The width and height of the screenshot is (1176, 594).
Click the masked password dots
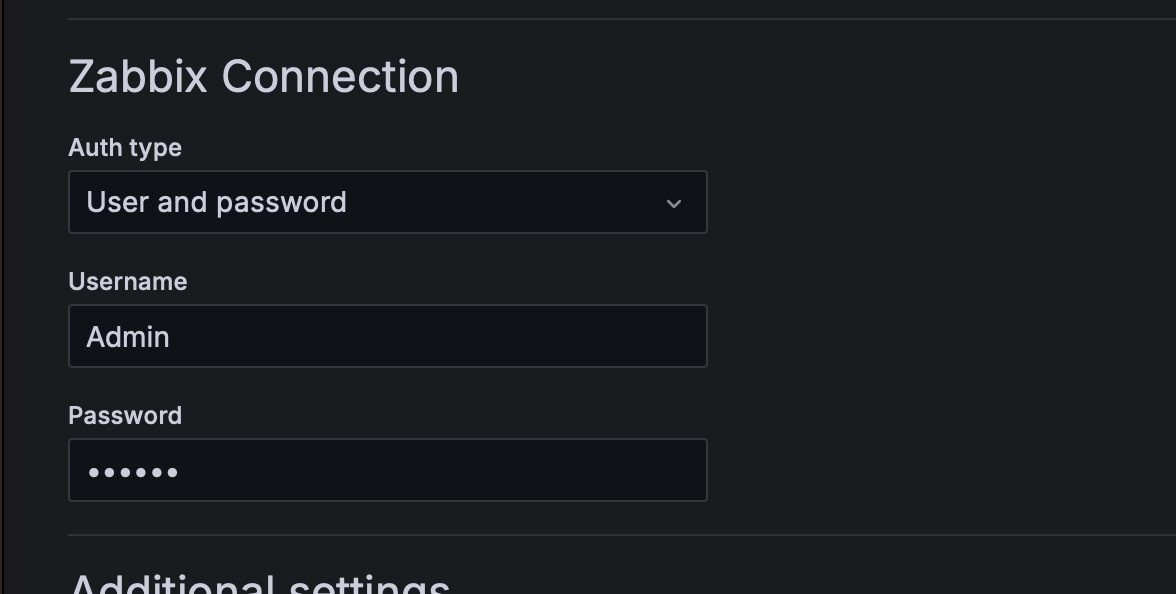(133, 471)
